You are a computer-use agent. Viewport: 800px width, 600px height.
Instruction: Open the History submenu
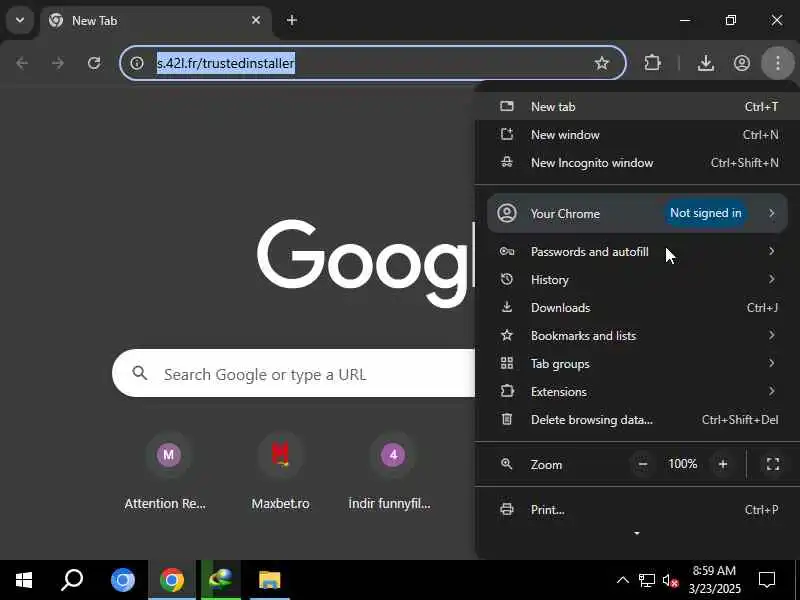[x=637, y=280]
